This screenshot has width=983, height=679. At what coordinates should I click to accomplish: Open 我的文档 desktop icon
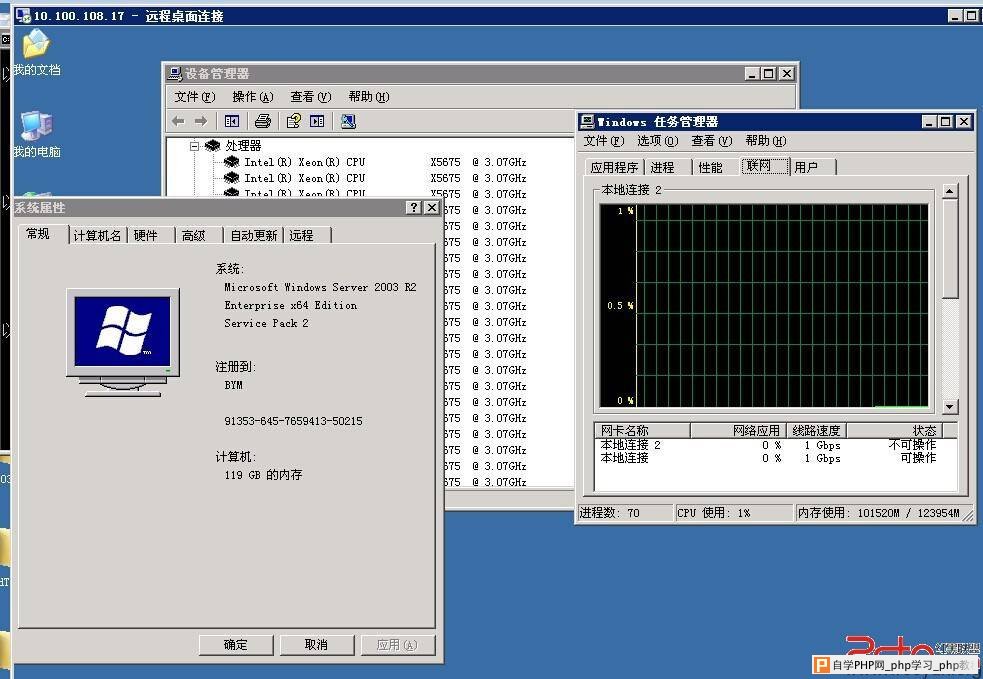click(36, 53)
